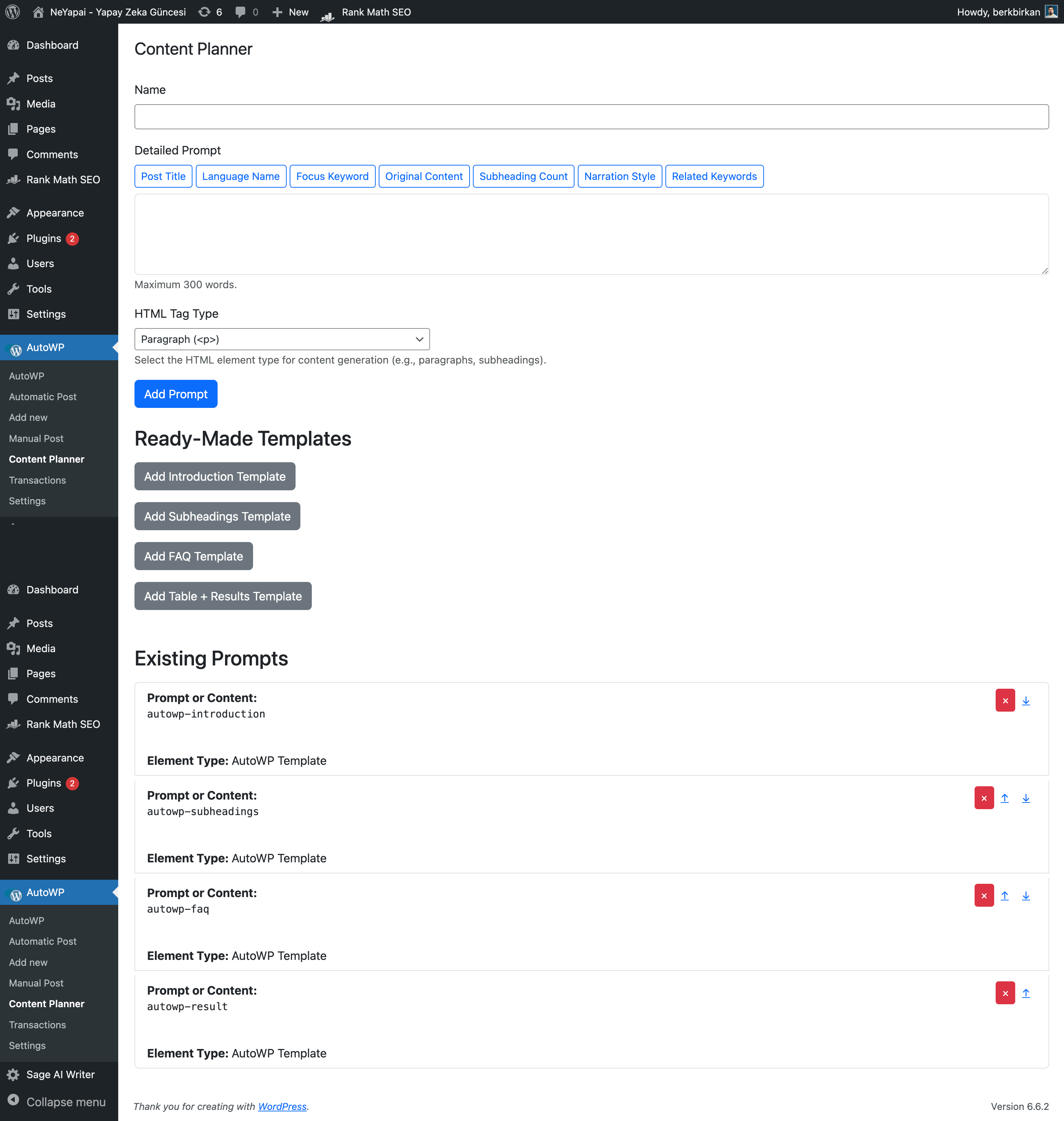Click the user avatar in the admin bar
The height and width of the screenshot is (1121, 1064).
click(x=1051, y=12)
